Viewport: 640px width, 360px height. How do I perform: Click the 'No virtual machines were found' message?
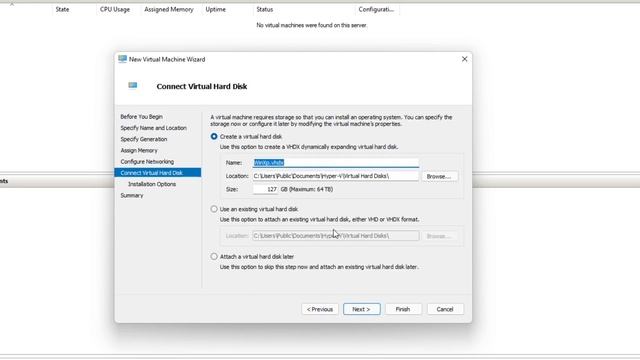click(x=312, y=25)
